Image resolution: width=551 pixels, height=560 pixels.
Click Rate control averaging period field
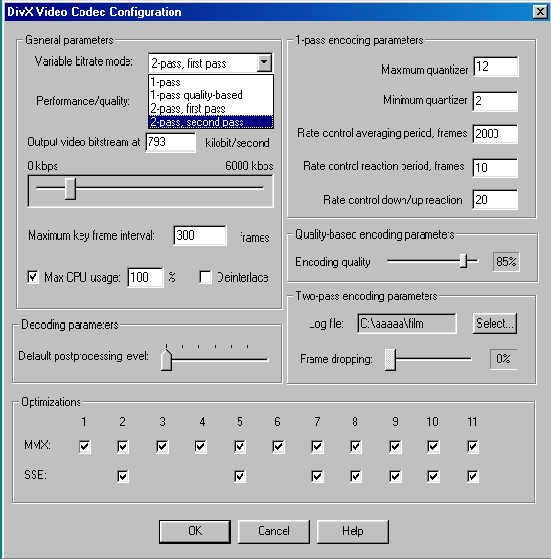point(495,134)
